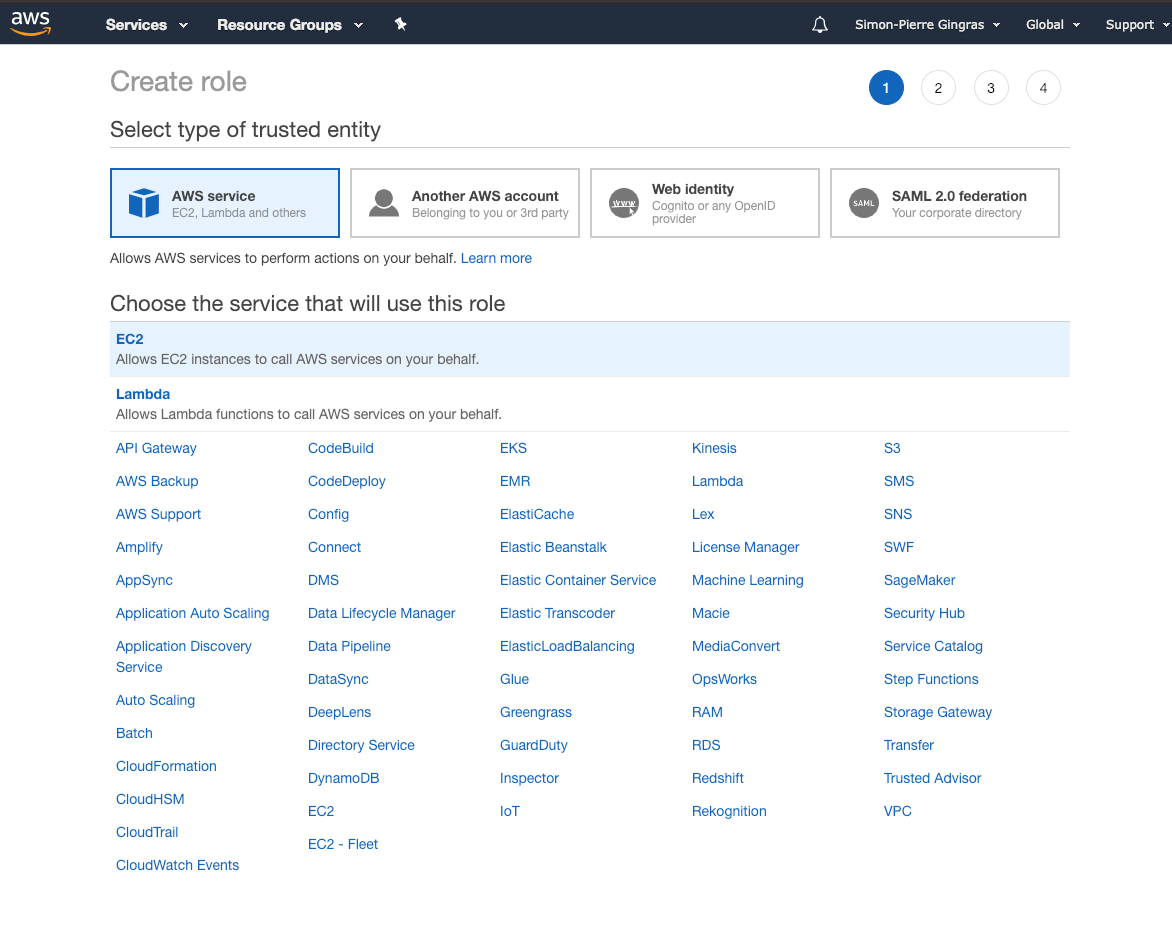Viewport: 1172px width, 928px height.
Task: Select Lambda as the trusted service
Action: tap(142, 394)
